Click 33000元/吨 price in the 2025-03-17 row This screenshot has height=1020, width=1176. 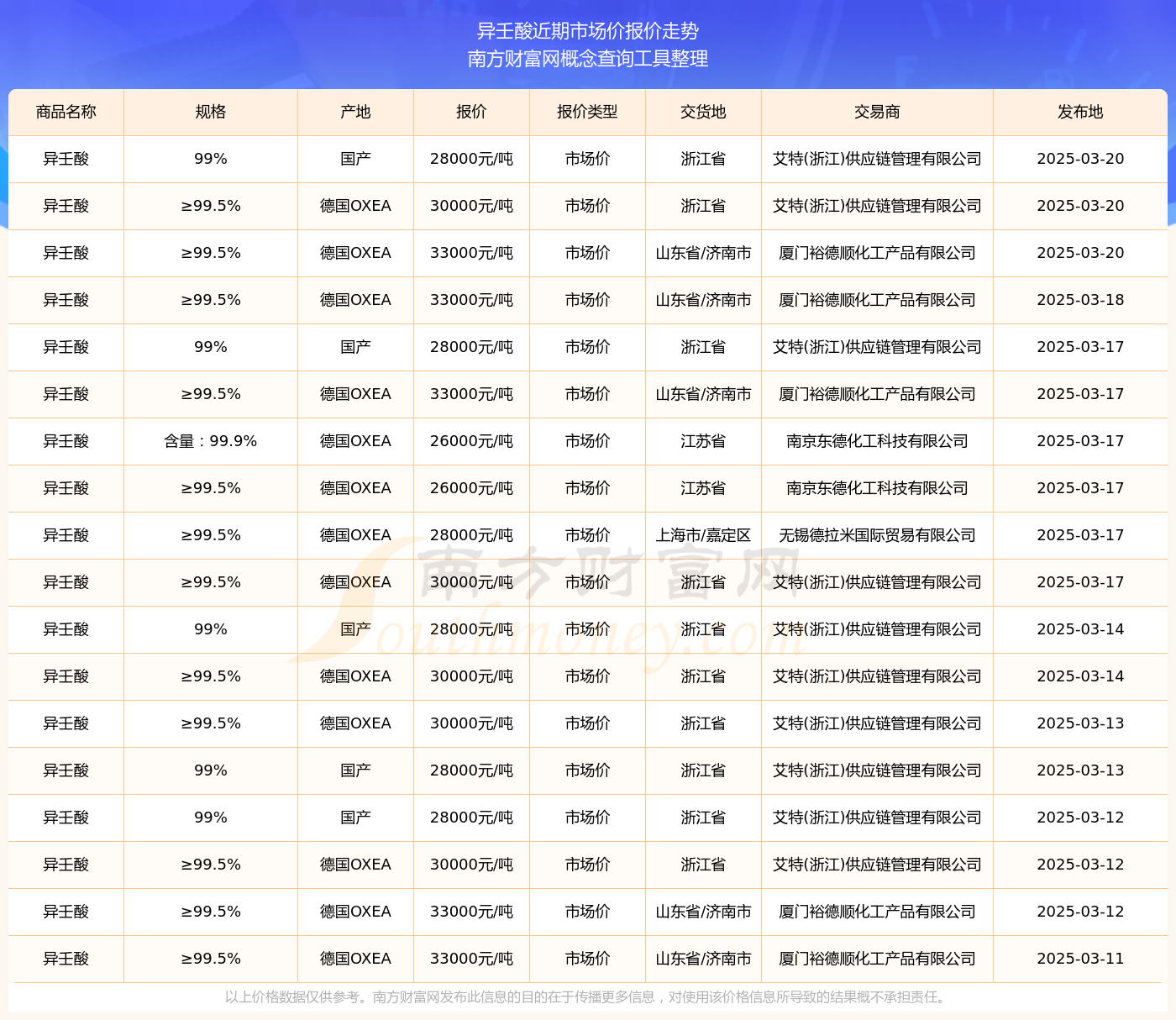471,394
